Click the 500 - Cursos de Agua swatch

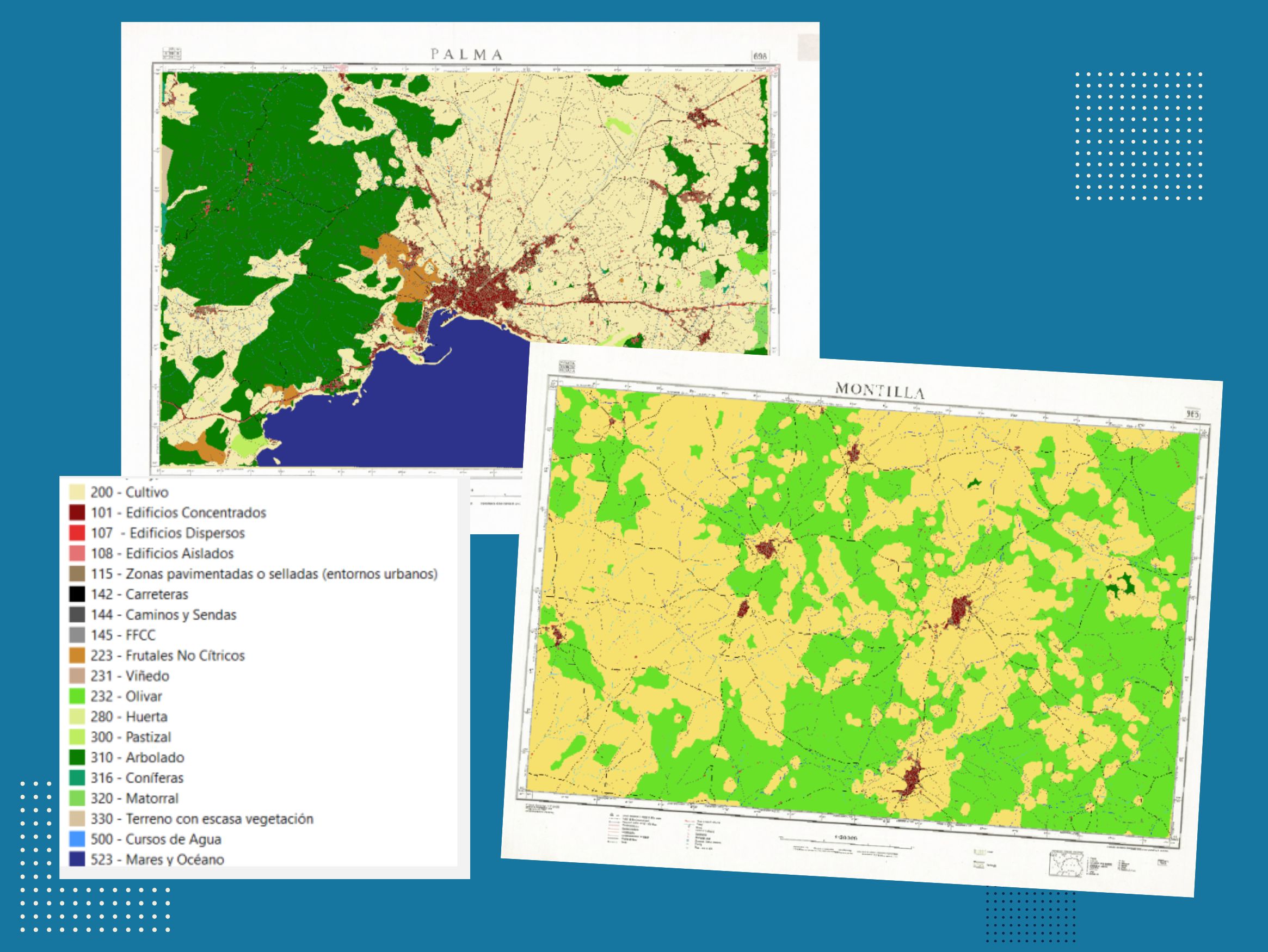coord(77,839)
